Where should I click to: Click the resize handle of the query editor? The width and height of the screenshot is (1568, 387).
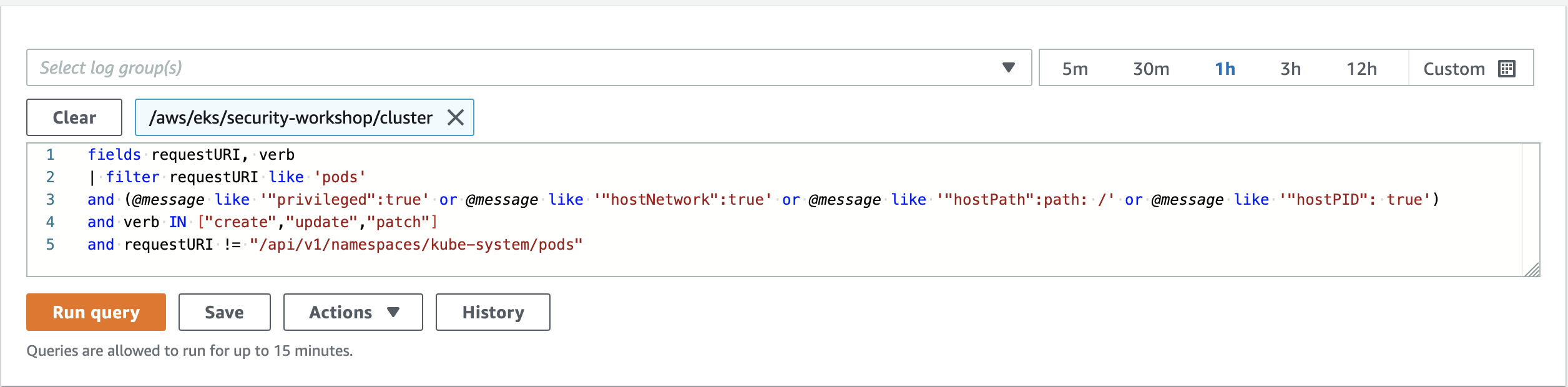click(1532, 270)
